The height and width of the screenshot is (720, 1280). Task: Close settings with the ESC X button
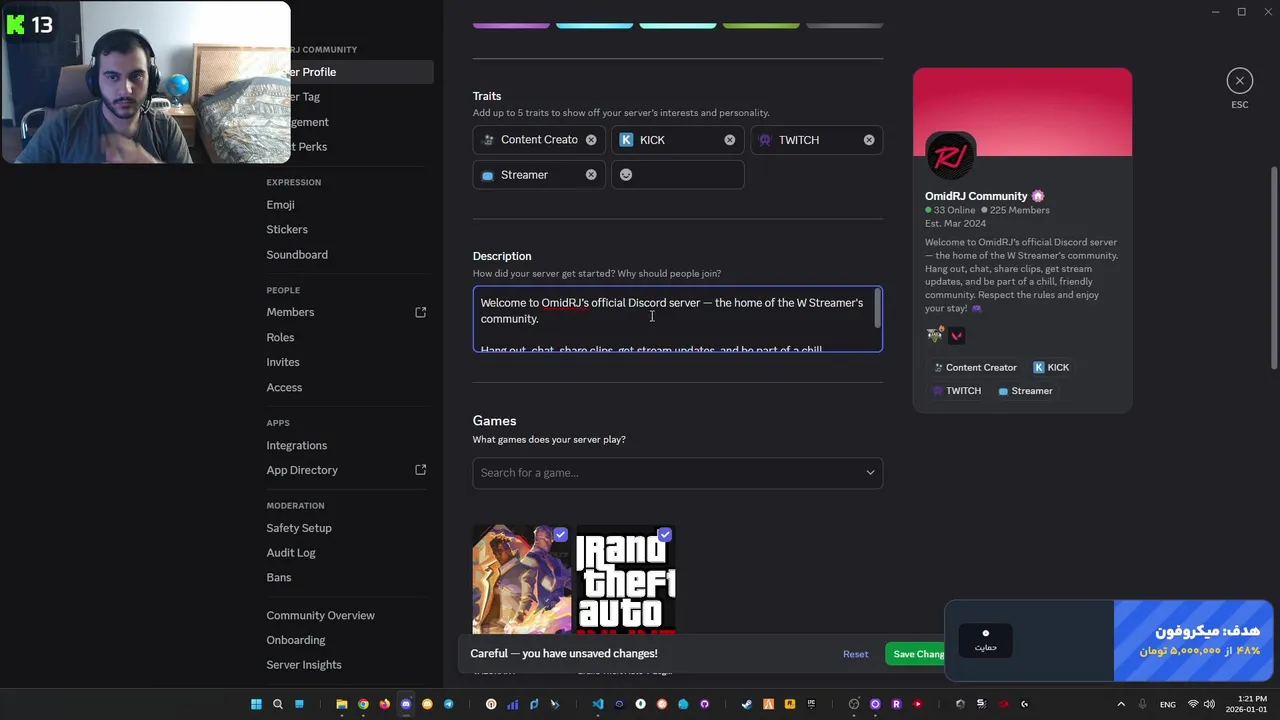(1239, 80)
